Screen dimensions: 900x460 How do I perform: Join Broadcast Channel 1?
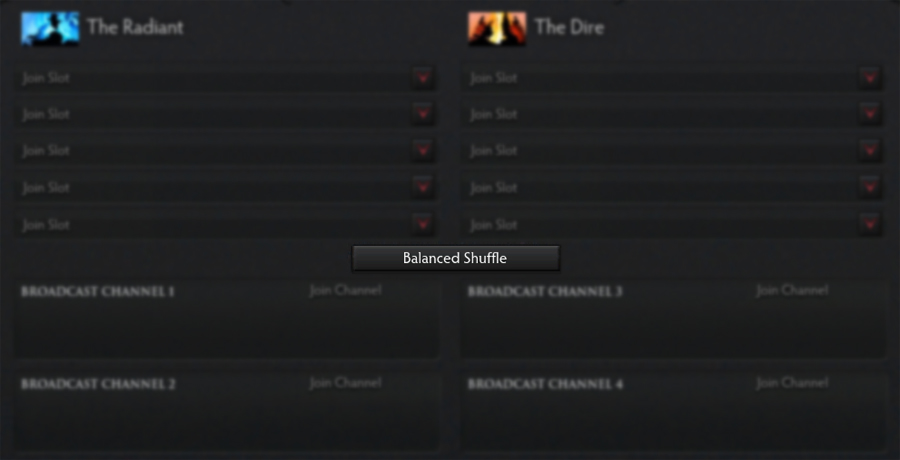(345, 291)
